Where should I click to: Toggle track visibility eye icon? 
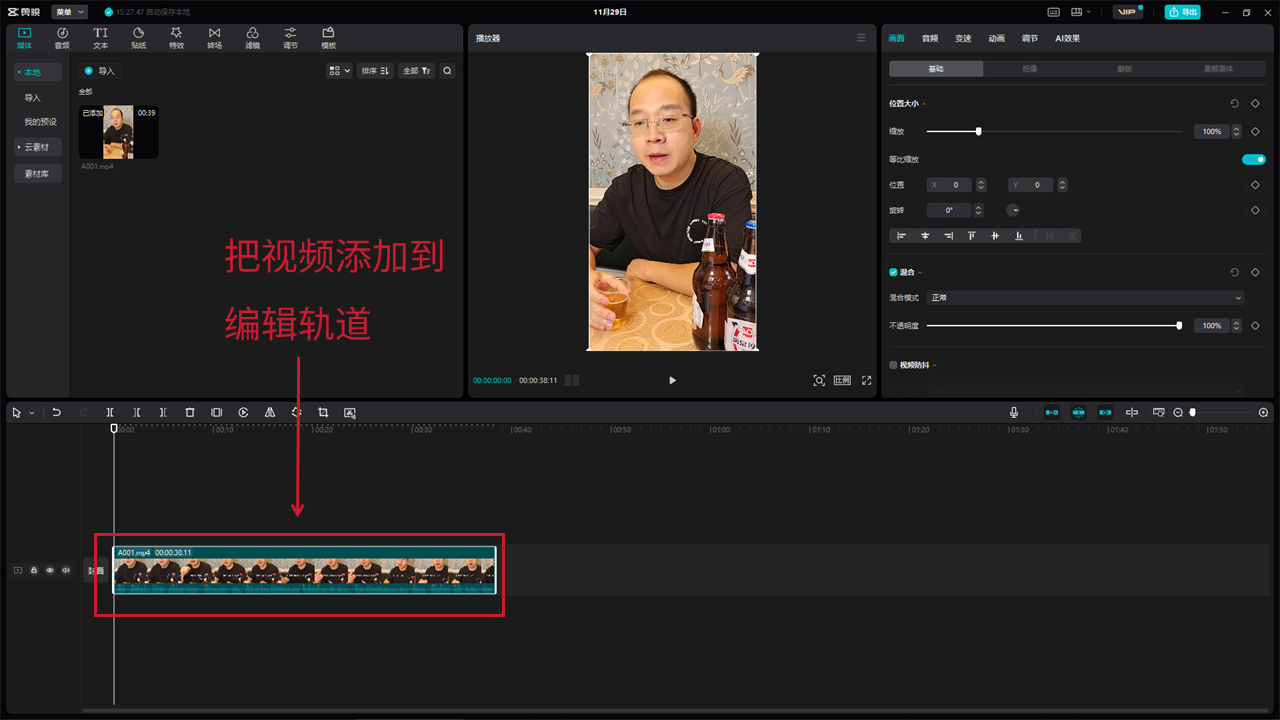pos(50,570)
